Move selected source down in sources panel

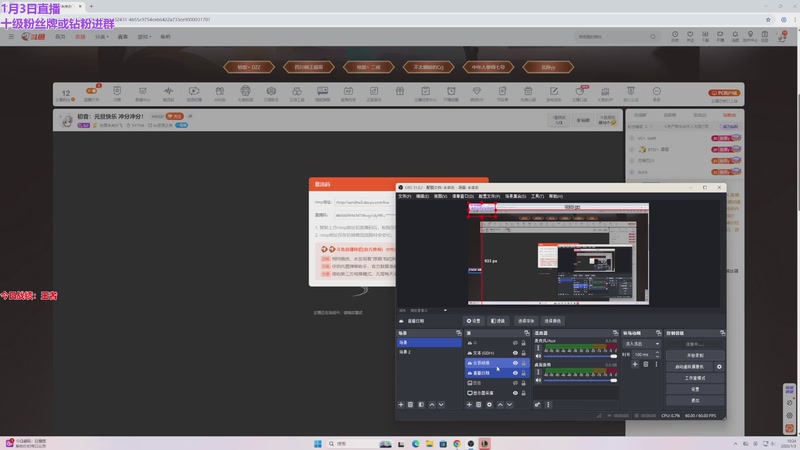point(509,405)
